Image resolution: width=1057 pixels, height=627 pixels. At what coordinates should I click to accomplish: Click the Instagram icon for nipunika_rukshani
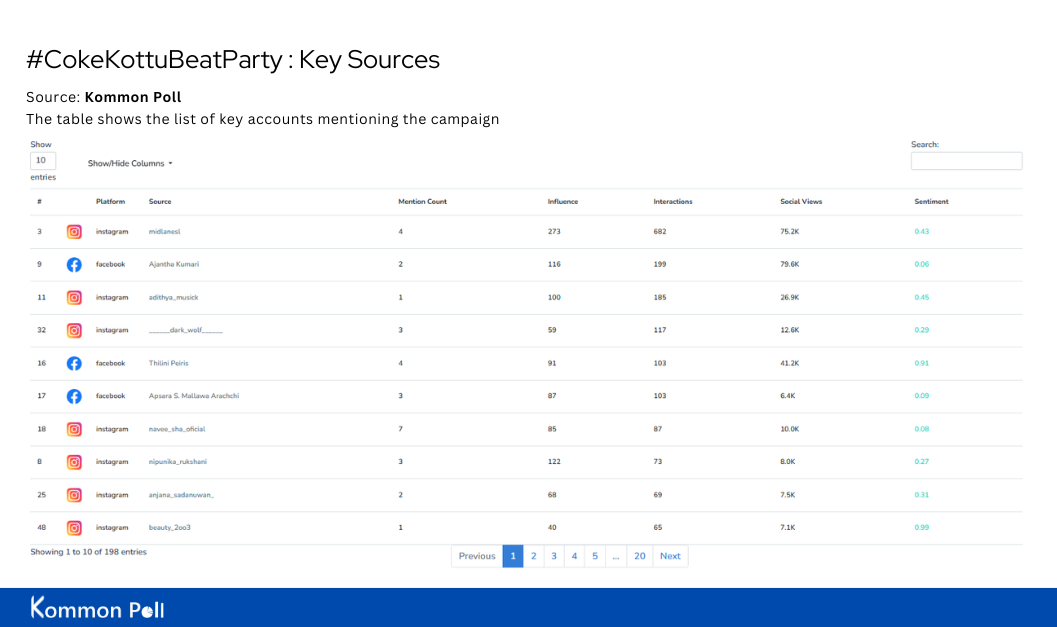click(74, 462)
